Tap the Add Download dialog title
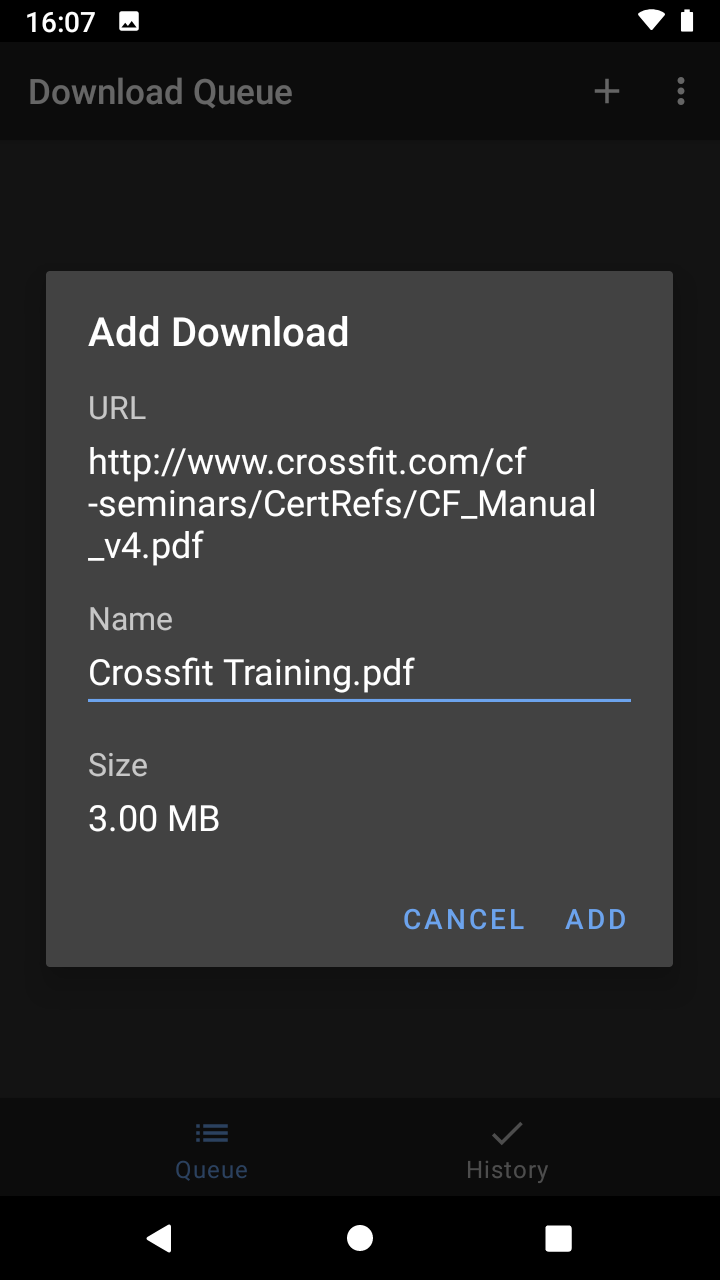 219,332
